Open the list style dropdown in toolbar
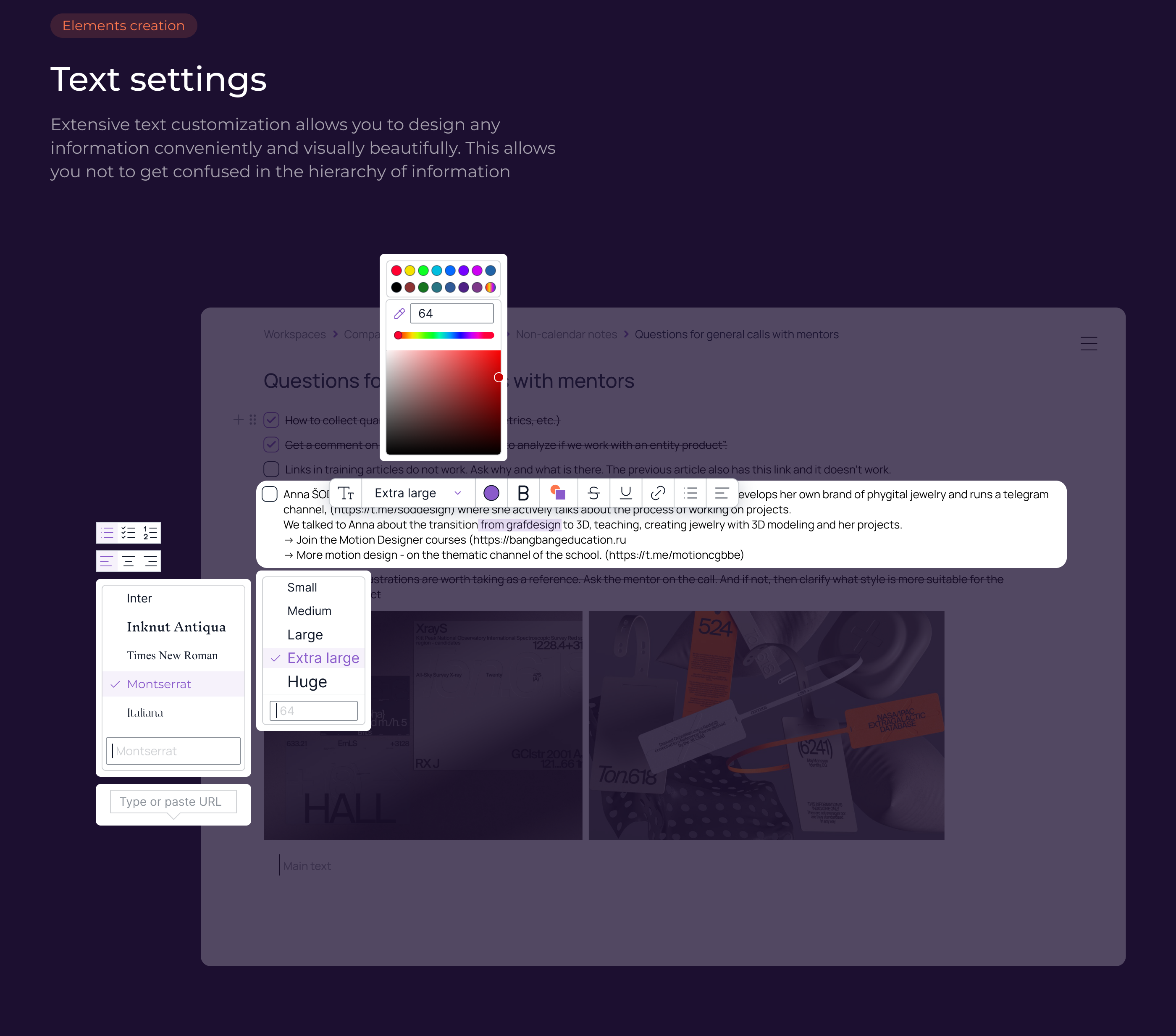Image resolution: width=1176 pixels, height=1036 pixels. tap(690, 493)
